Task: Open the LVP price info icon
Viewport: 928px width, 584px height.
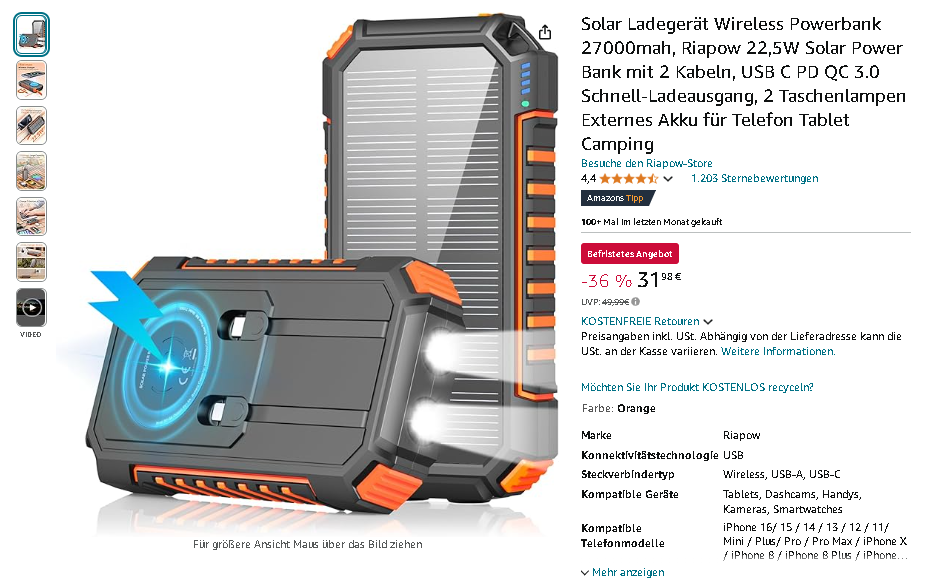Action: point(636,301)
